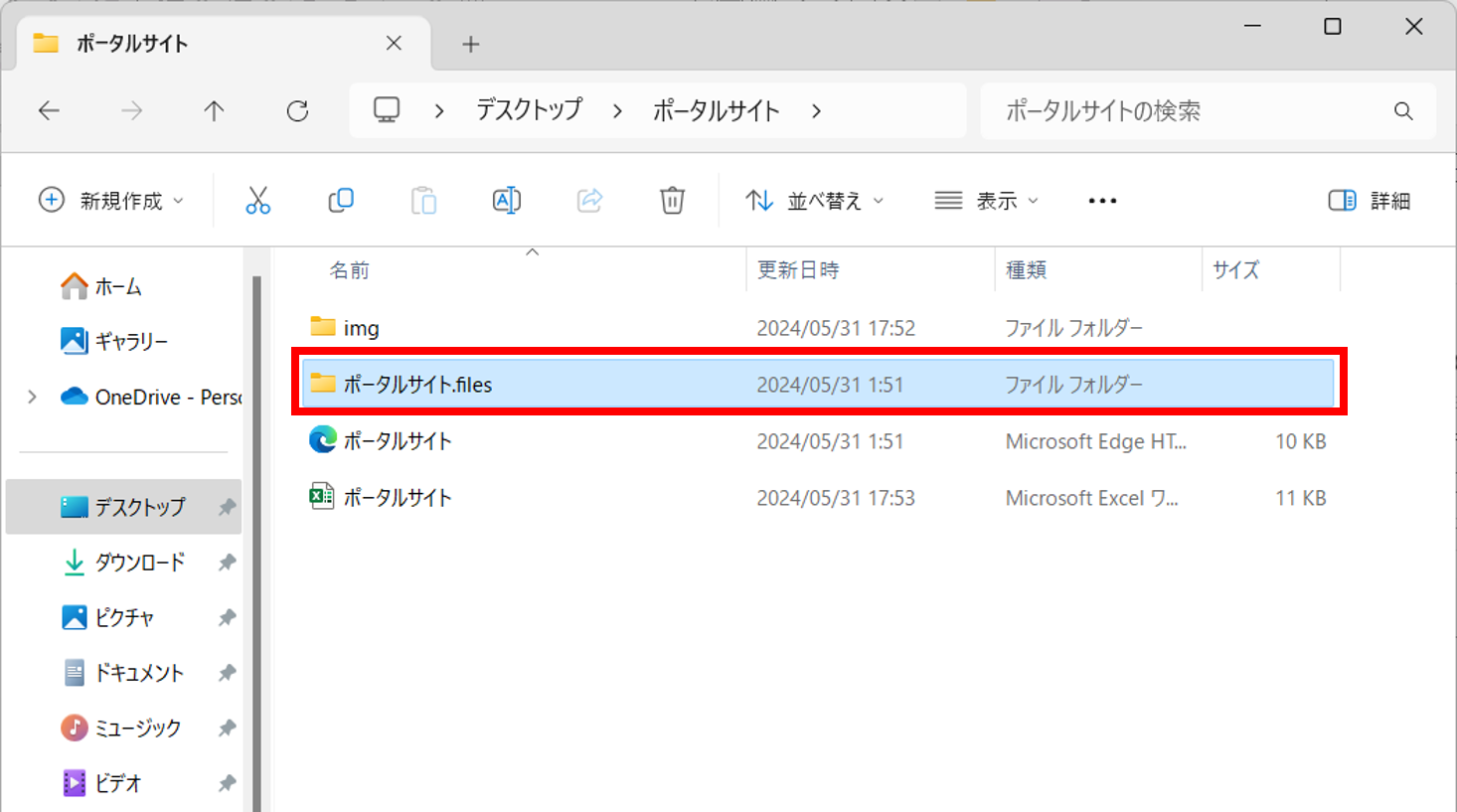Image resolution: width=1457 pixels, height=812 pixels.
Task: Open the 表示 view dropdown
Action: tap(987, 201)
